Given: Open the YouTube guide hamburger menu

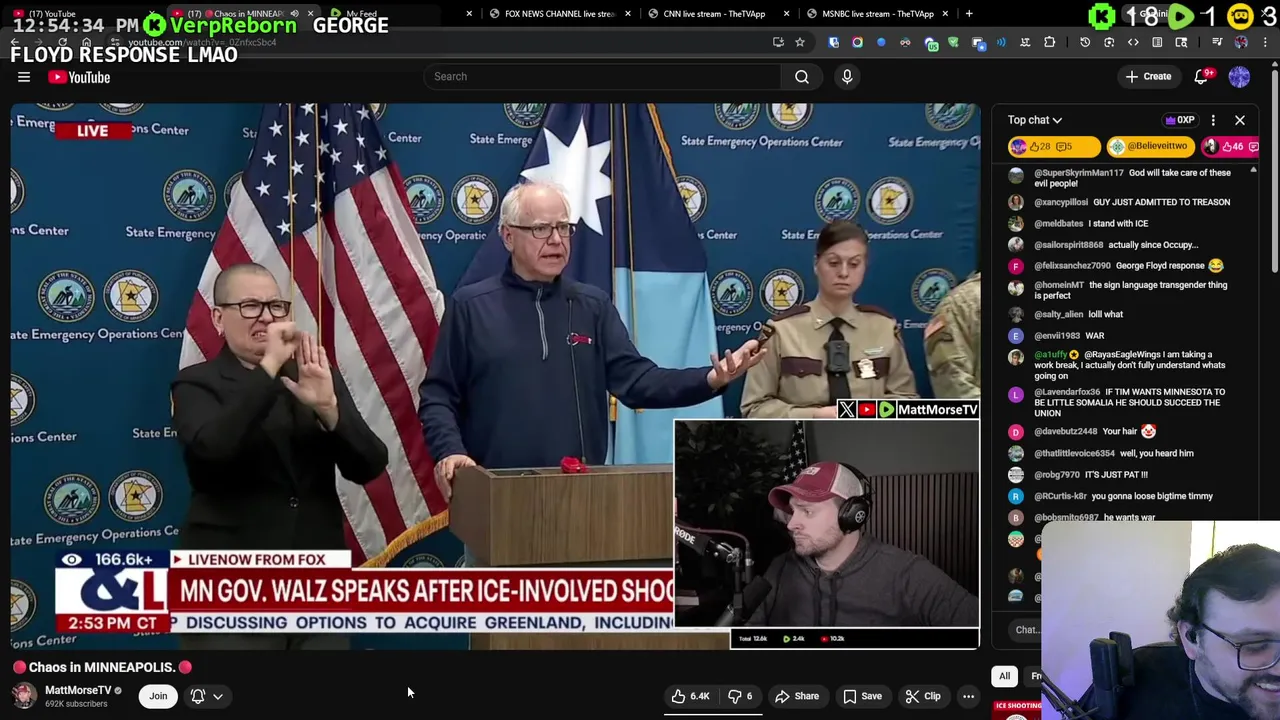Looking at the screenshot, I should (x=24, y=77).
